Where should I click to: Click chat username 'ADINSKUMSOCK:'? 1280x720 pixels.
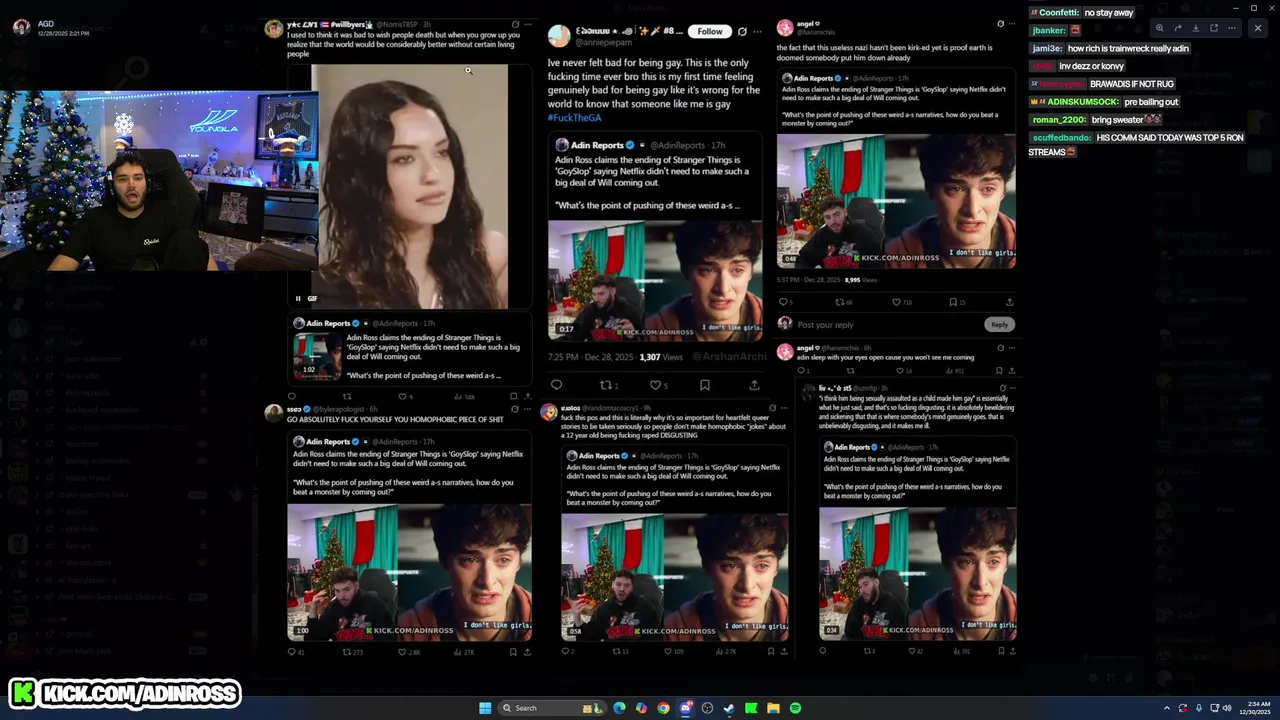click(x=1083, y=102)
